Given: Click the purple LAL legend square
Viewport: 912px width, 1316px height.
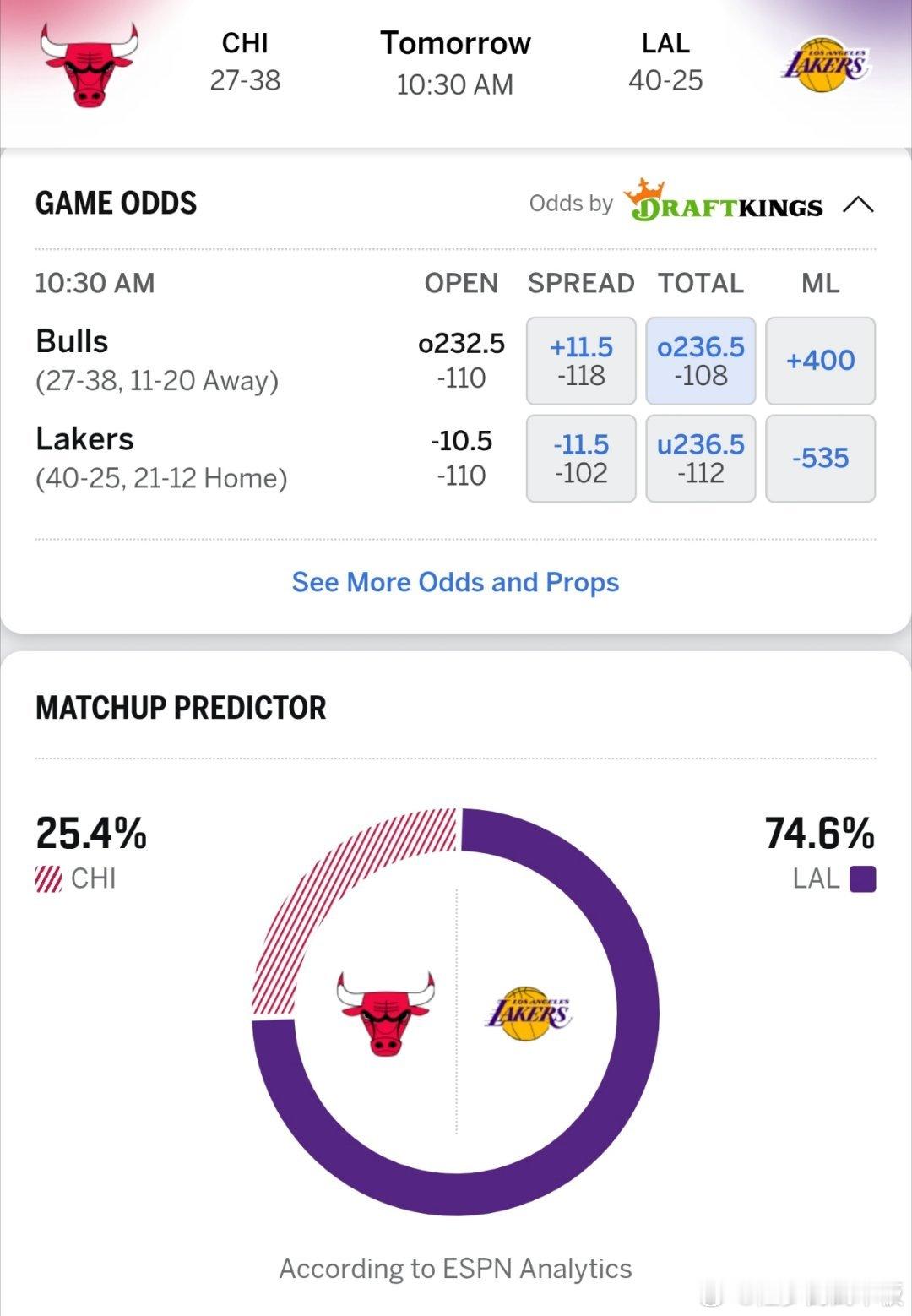Looking at the screenshot, I should click(x=861, y=878).
